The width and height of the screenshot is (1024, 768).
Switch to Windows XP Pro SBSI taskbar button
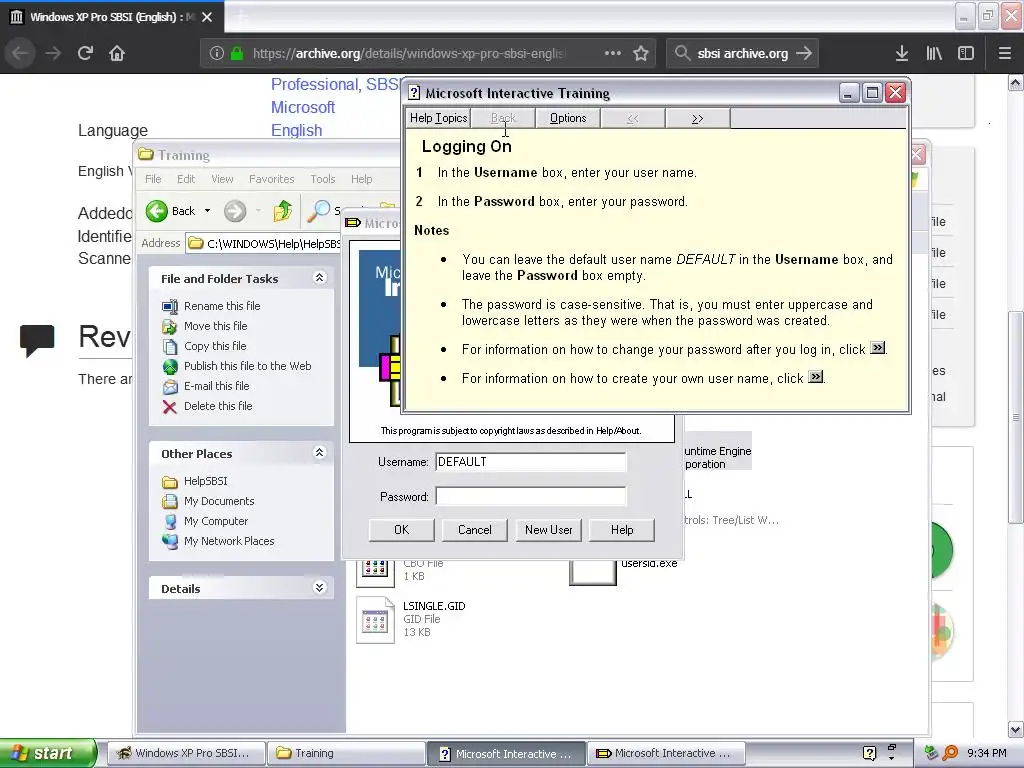pos(185,753)
